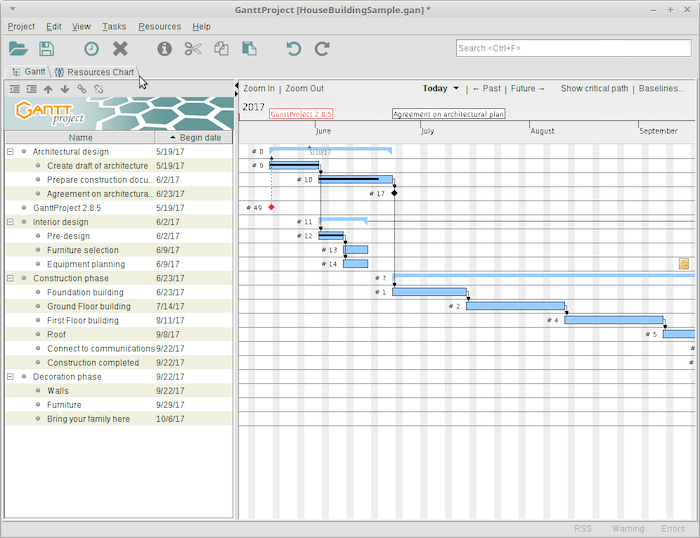Open the Warning status indicator
This screenshot has width=700, height=538.
click(x=628, y=529)
